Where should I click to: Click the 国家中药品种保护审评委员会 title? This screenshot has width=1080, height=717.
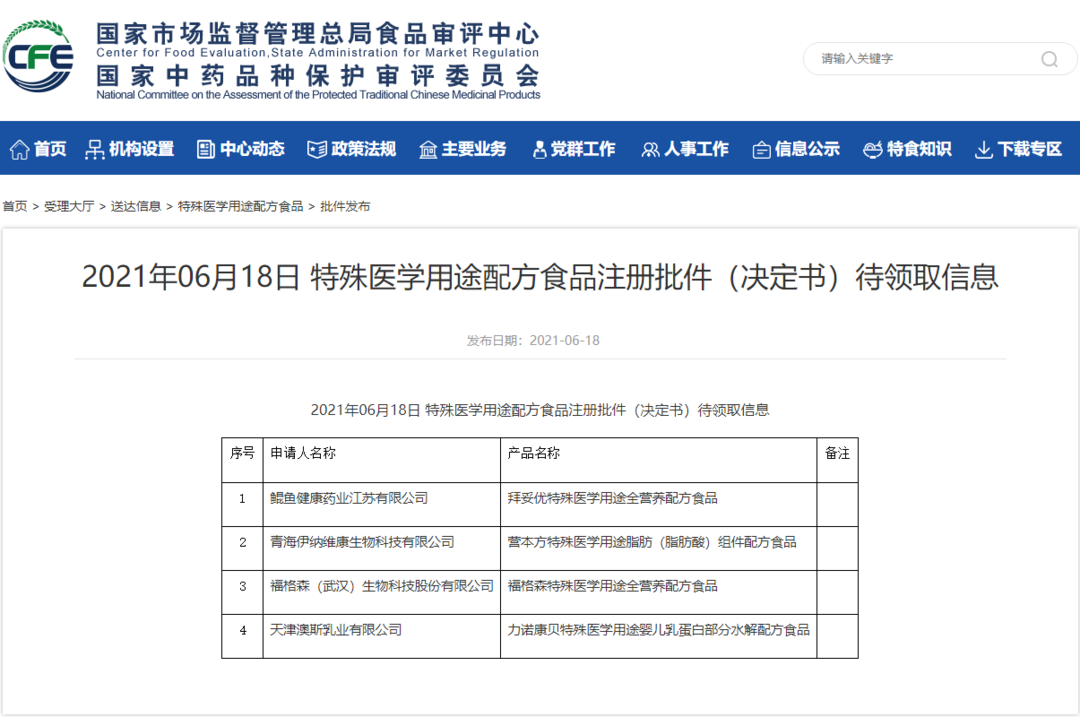(318, 76)
